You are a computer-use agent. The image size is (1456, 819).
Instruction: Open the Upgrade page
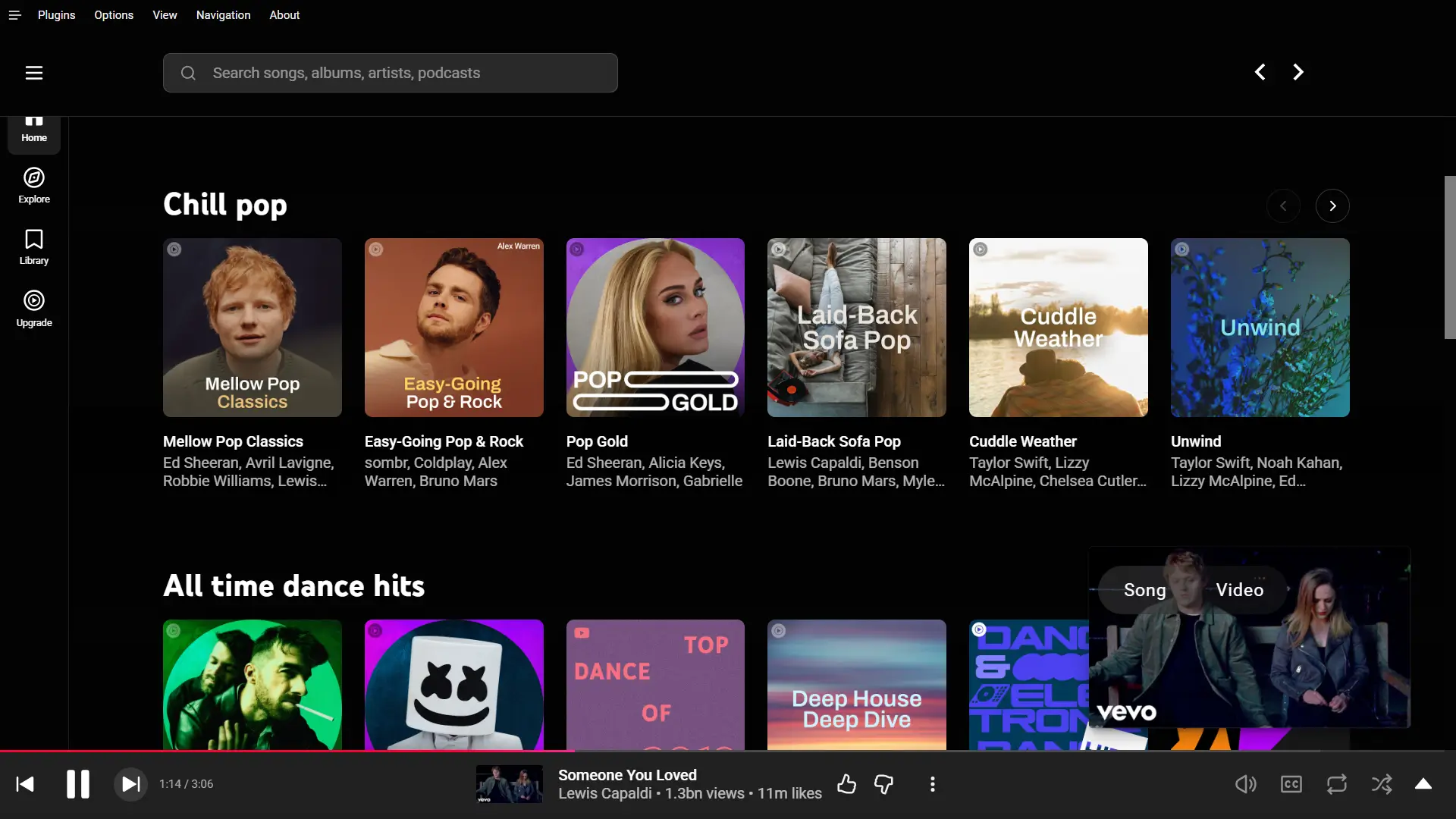(x=34, y=309)
